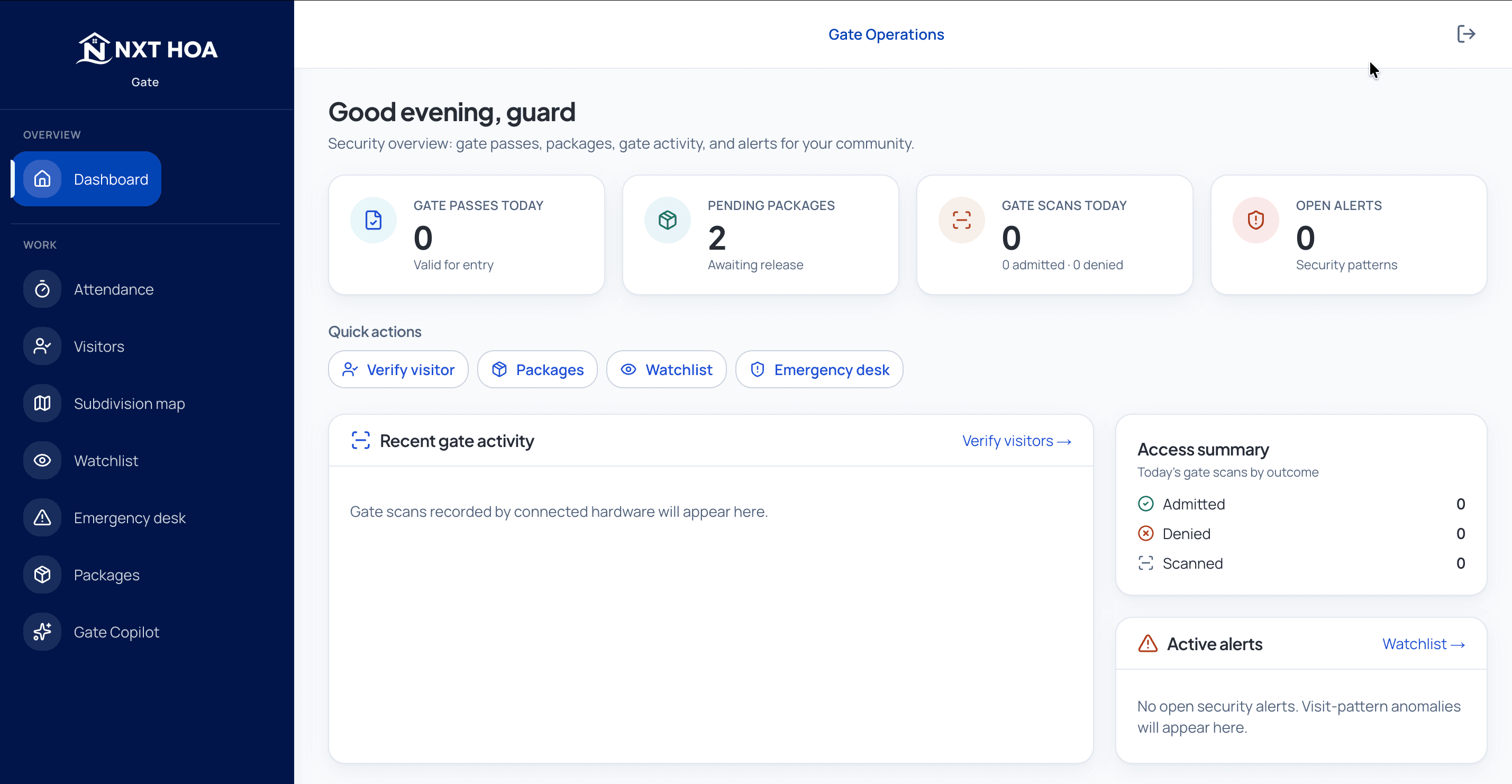Viewport: 1512px width, 784px height.
Task: Open Watchlist menu item in sidebar
Action: (x=106, y=461)
